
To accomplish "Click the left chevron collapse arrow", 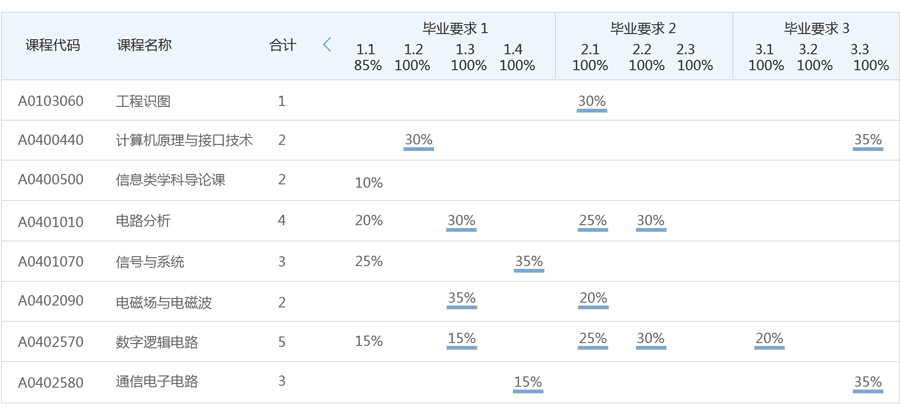I will coord(327,44).
